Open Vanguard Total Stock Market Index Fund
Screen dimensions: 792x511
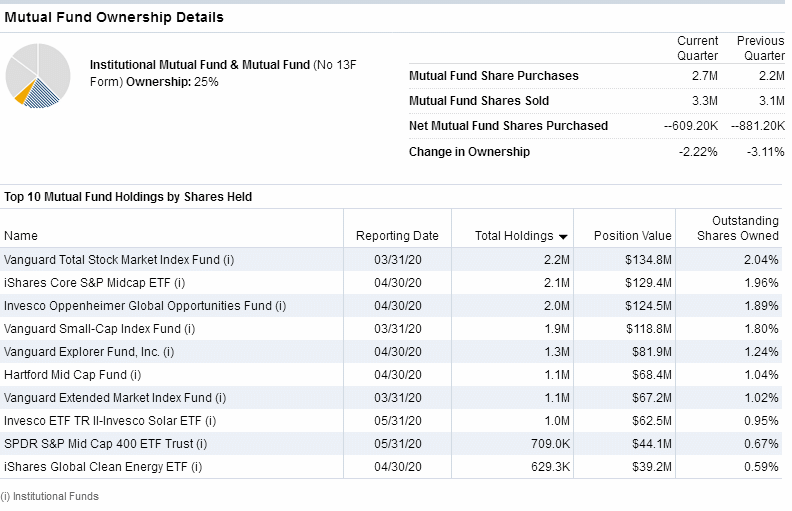[119, 260]
